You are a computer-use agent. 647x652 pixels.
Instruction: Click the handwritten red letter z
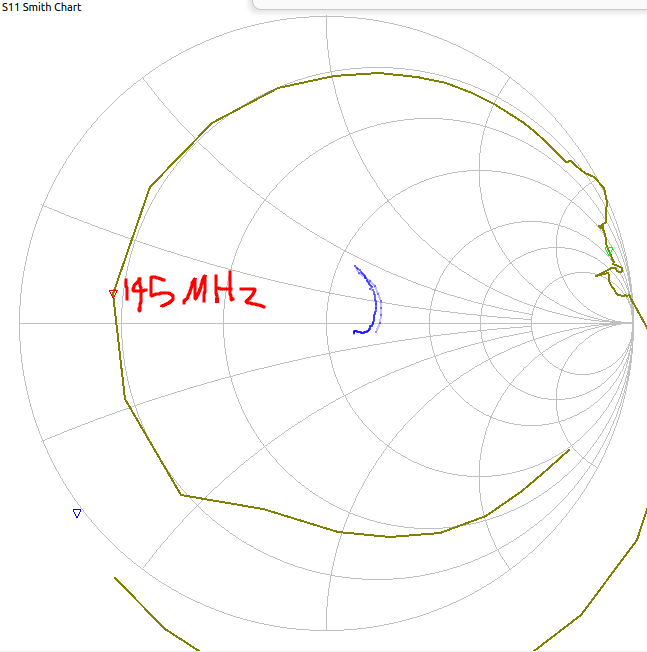pos(253,297)
